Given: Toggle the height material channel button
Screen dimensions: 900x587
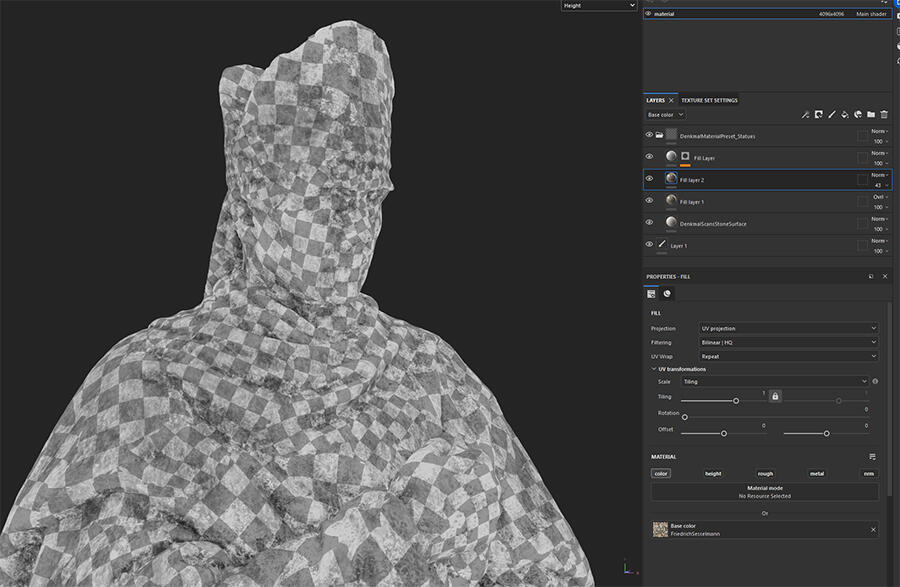Looking at the screenshot, I should (x=713, y=474).
